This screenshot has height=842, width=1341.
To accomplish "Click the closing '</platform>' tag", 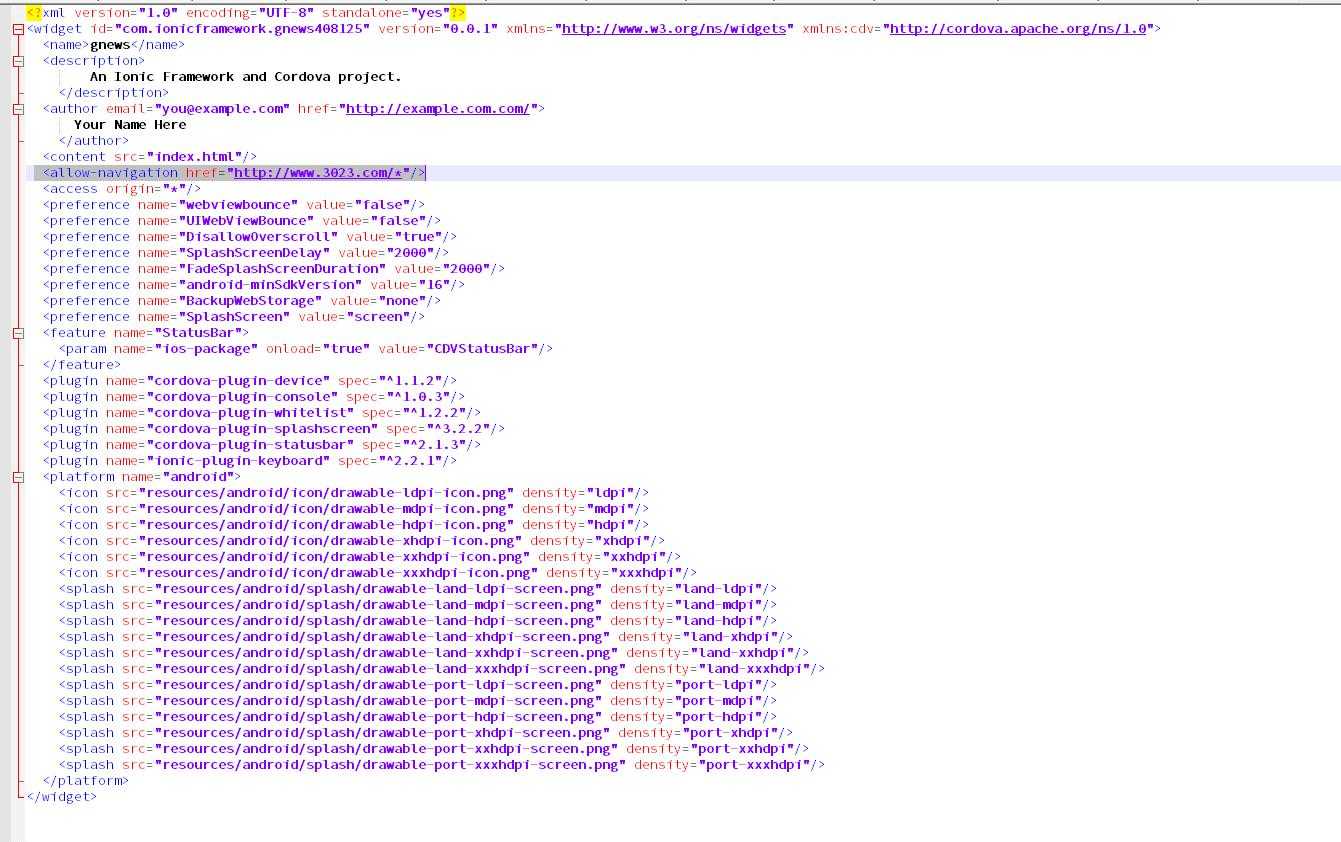I will 86,781.
